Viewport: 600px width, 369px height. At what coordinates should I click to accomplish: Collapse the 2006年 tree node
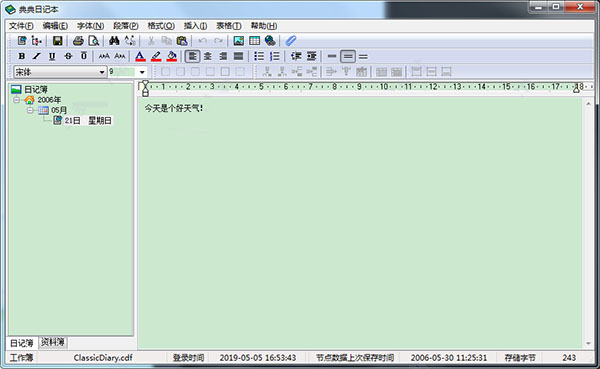tap(16, 100)
